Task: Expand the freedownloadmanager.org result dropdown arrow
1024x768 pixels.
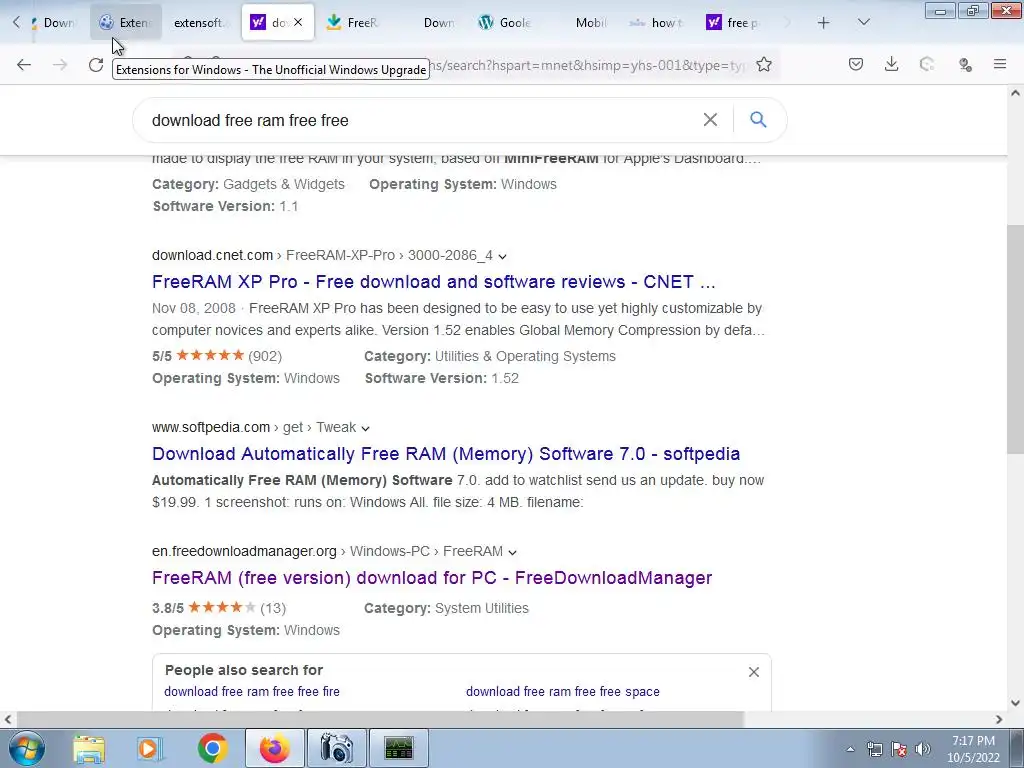Action: (513, 552)
